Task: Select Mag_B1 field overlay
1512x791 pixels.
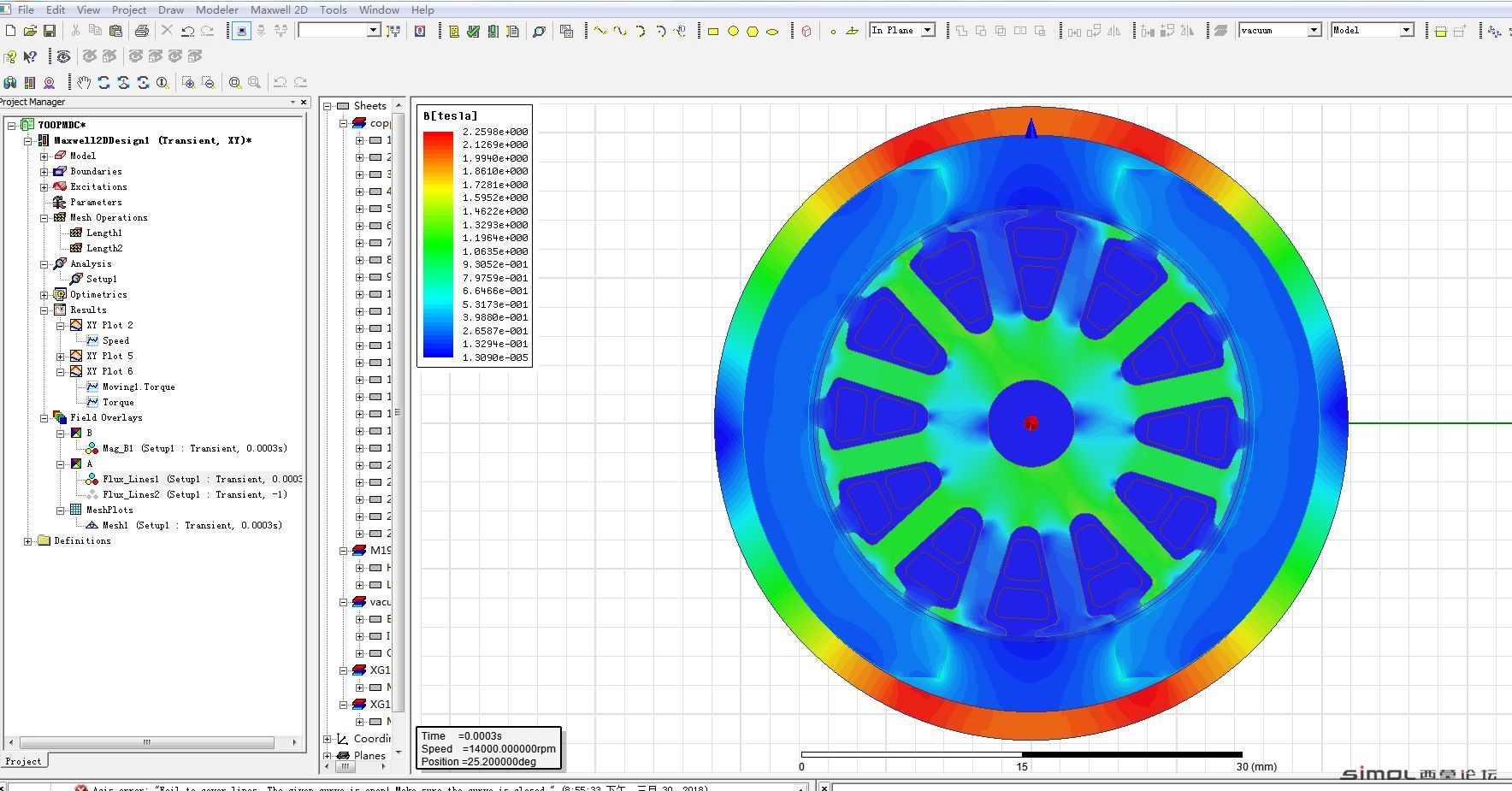Action: click(195, 448)
